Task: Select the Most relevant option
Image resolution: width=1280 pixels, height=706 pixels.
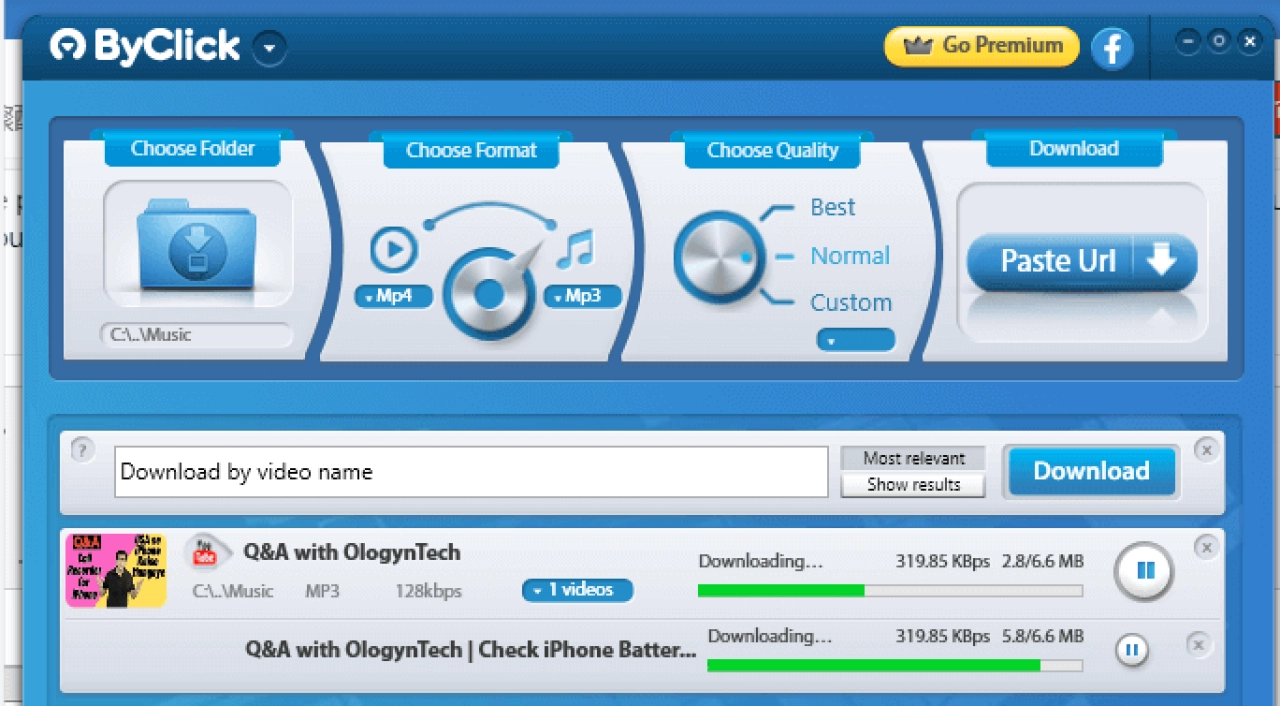Action: point(913,458)
